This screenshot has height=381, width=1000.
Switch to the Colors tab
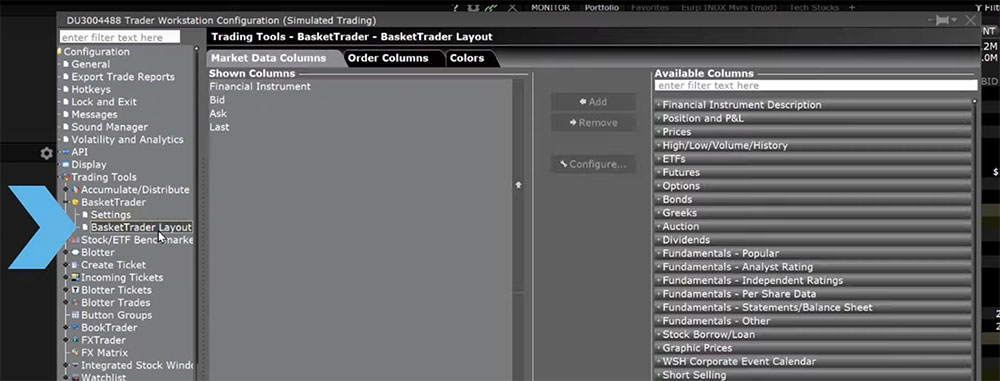click(x=467, y=58)
